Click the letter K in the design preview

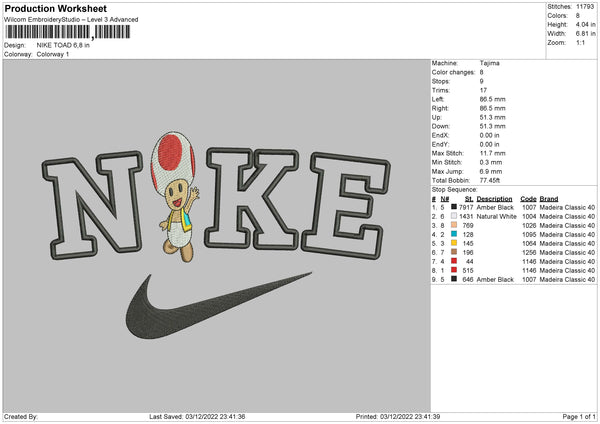tap(251, 199)
